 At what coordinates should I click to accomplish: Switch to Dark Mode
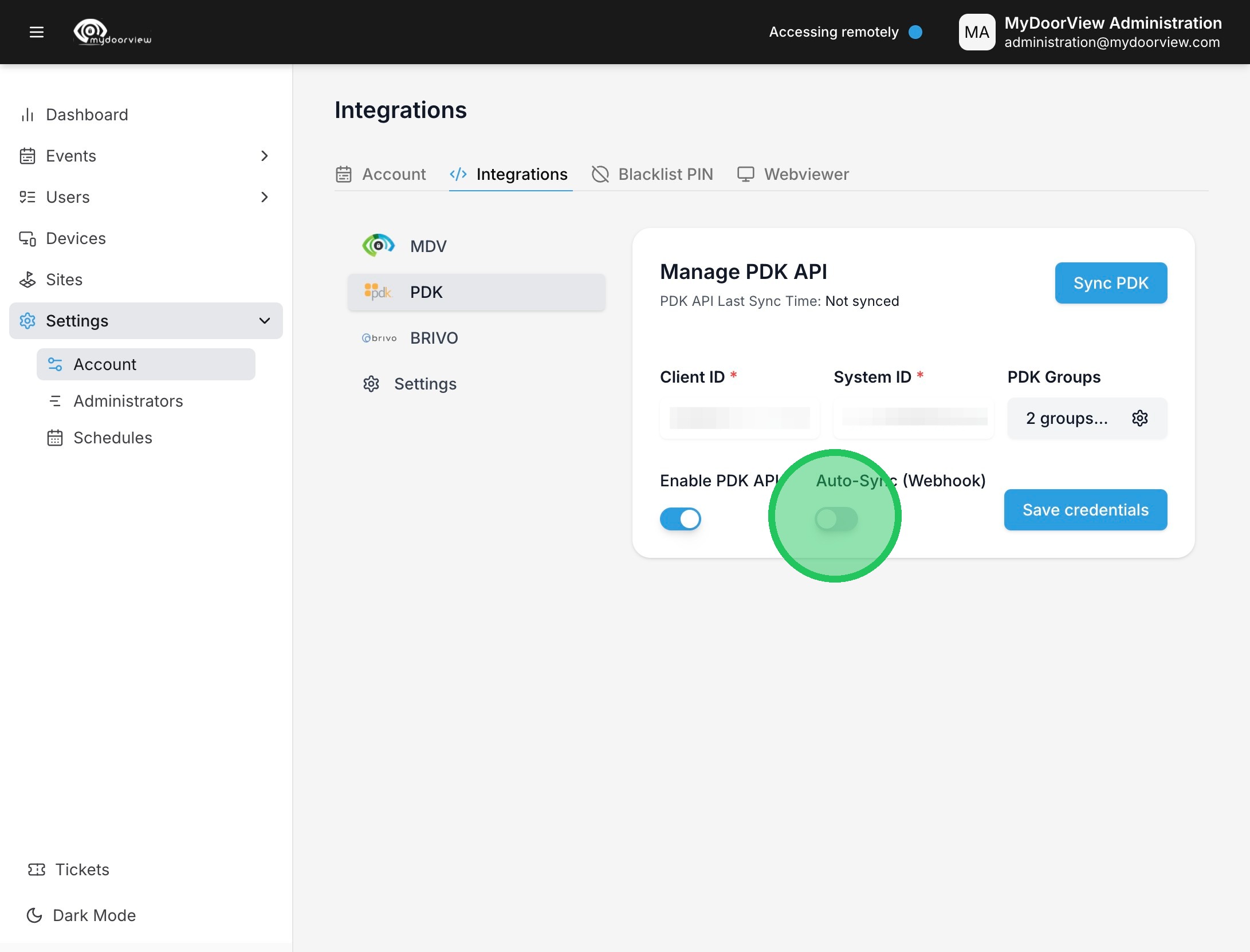(94, 915)
